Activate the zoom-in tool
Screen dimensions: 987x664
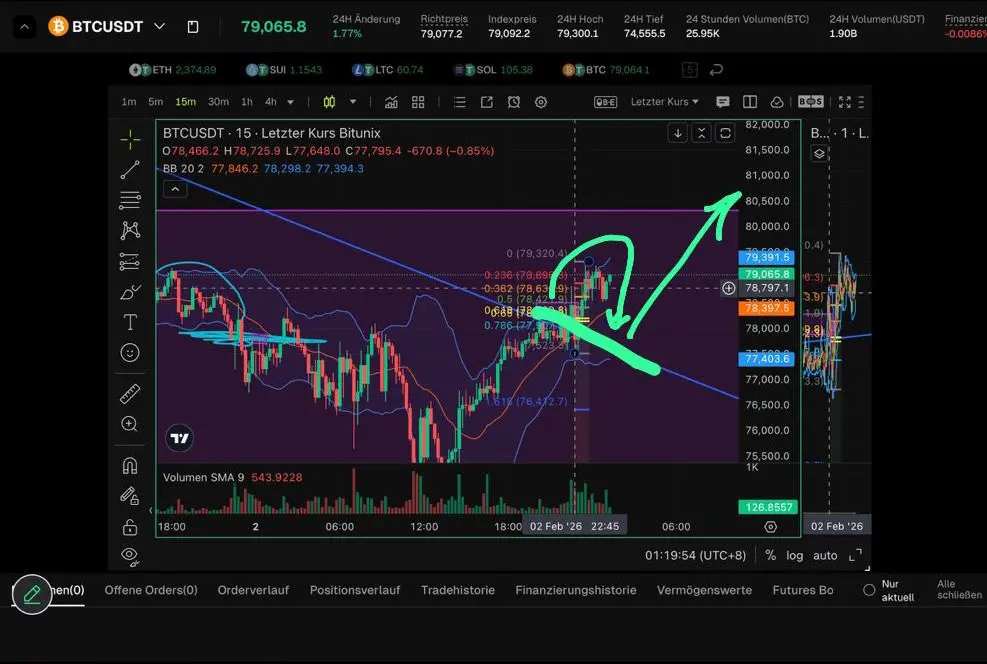click(130, 424)
